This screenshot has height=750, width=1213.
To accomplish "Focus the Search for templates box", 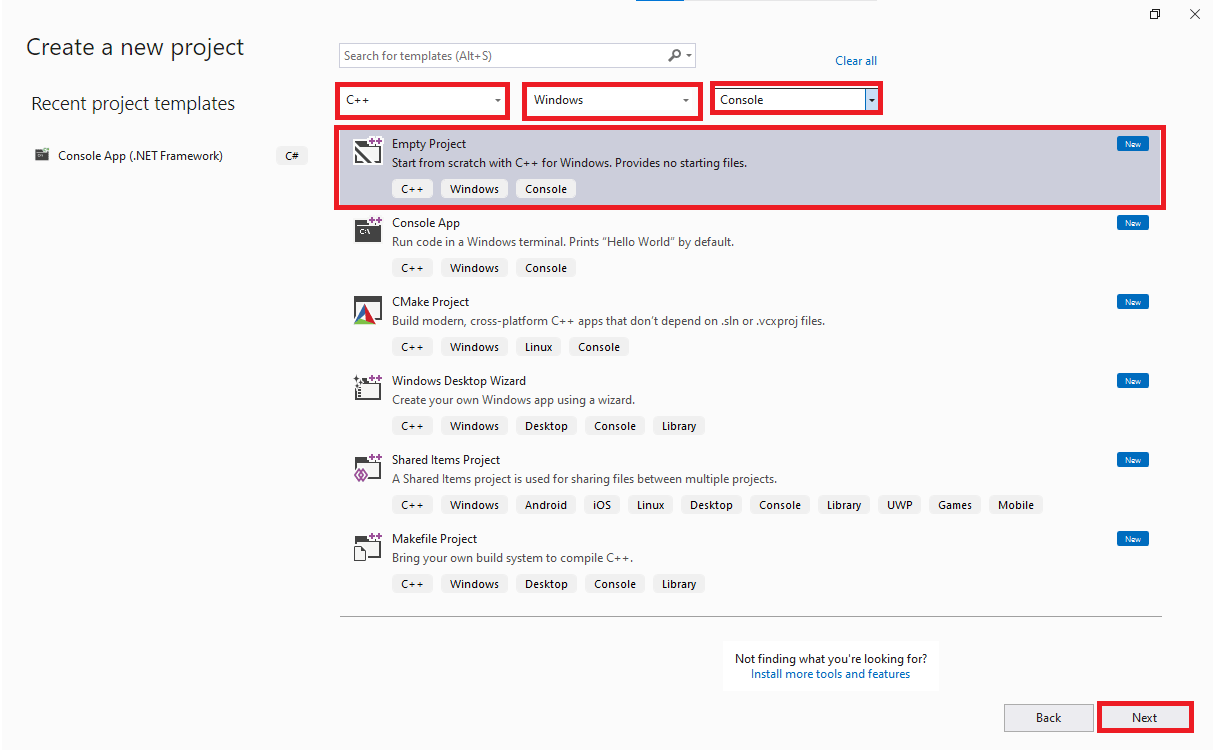I will click(x=505, y=56).
